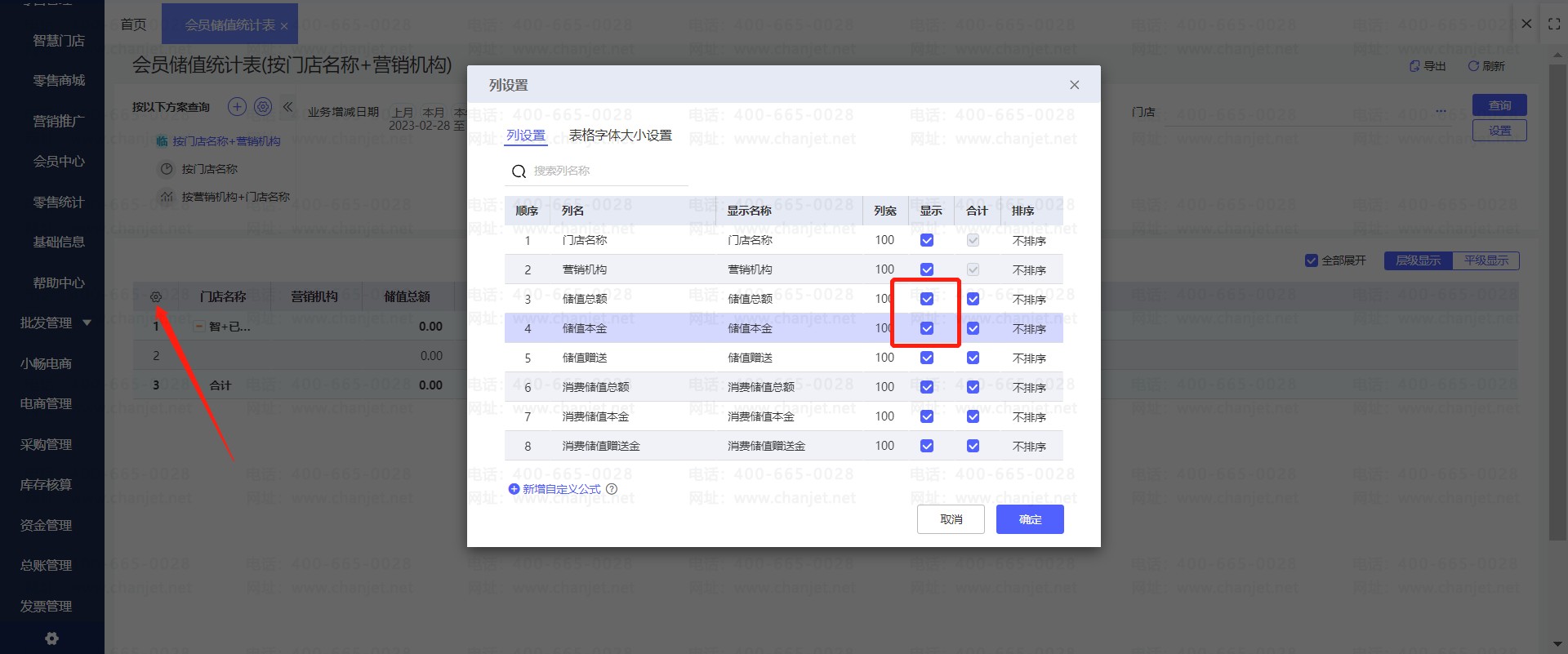Toggle fullscreen mode icon at top right

[x=1554, y=24]
